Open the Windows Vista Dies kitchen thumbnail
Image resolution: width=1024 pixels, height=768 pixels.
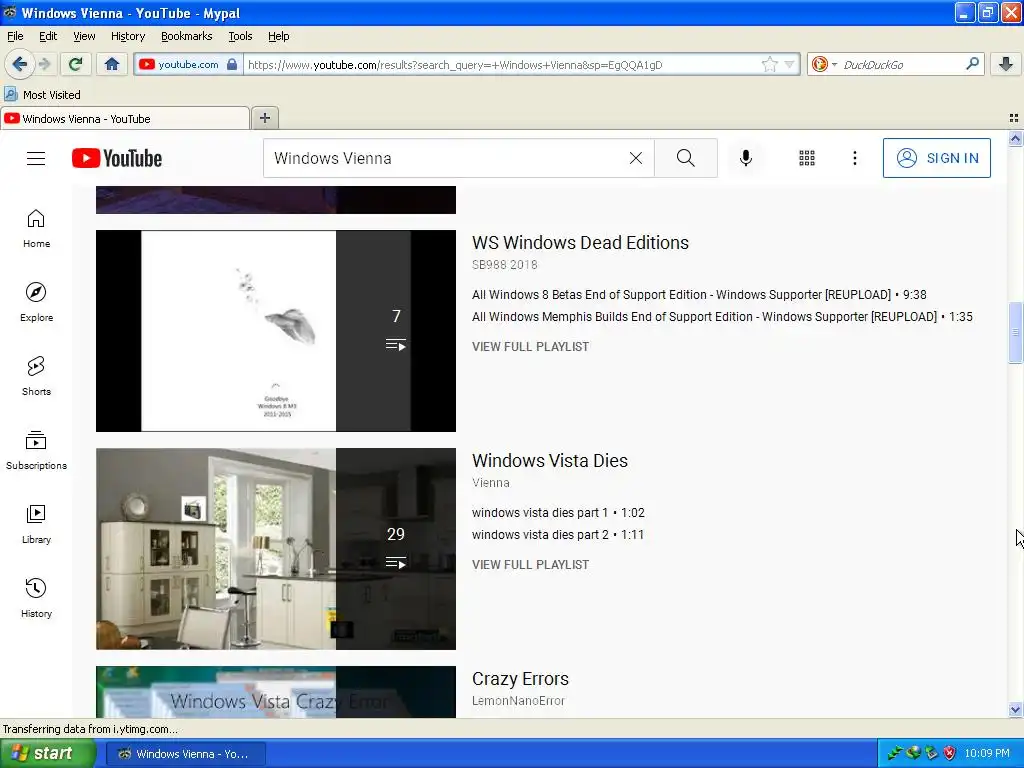[x=276, y=549]
